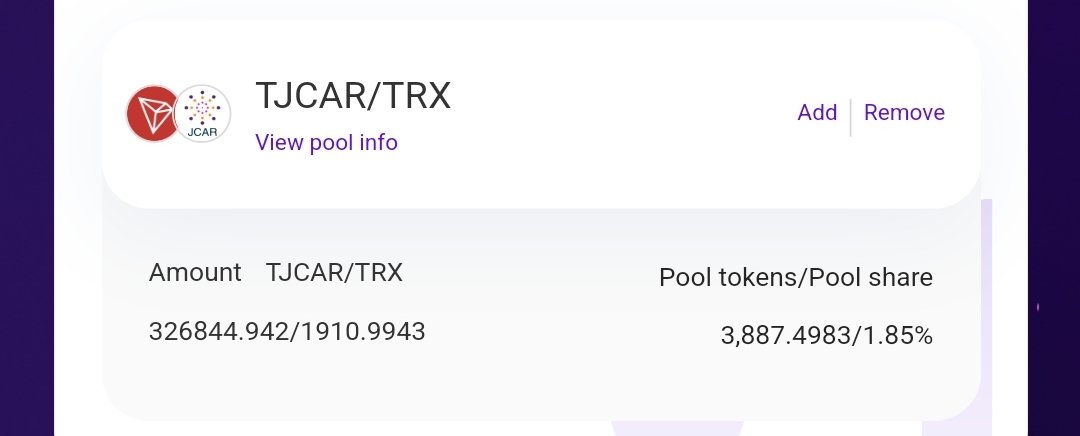Image resolution: width=1080 pixels, height=436 pixels.
Task: Click the dark purple left page margin
Action: coord(27,218)
